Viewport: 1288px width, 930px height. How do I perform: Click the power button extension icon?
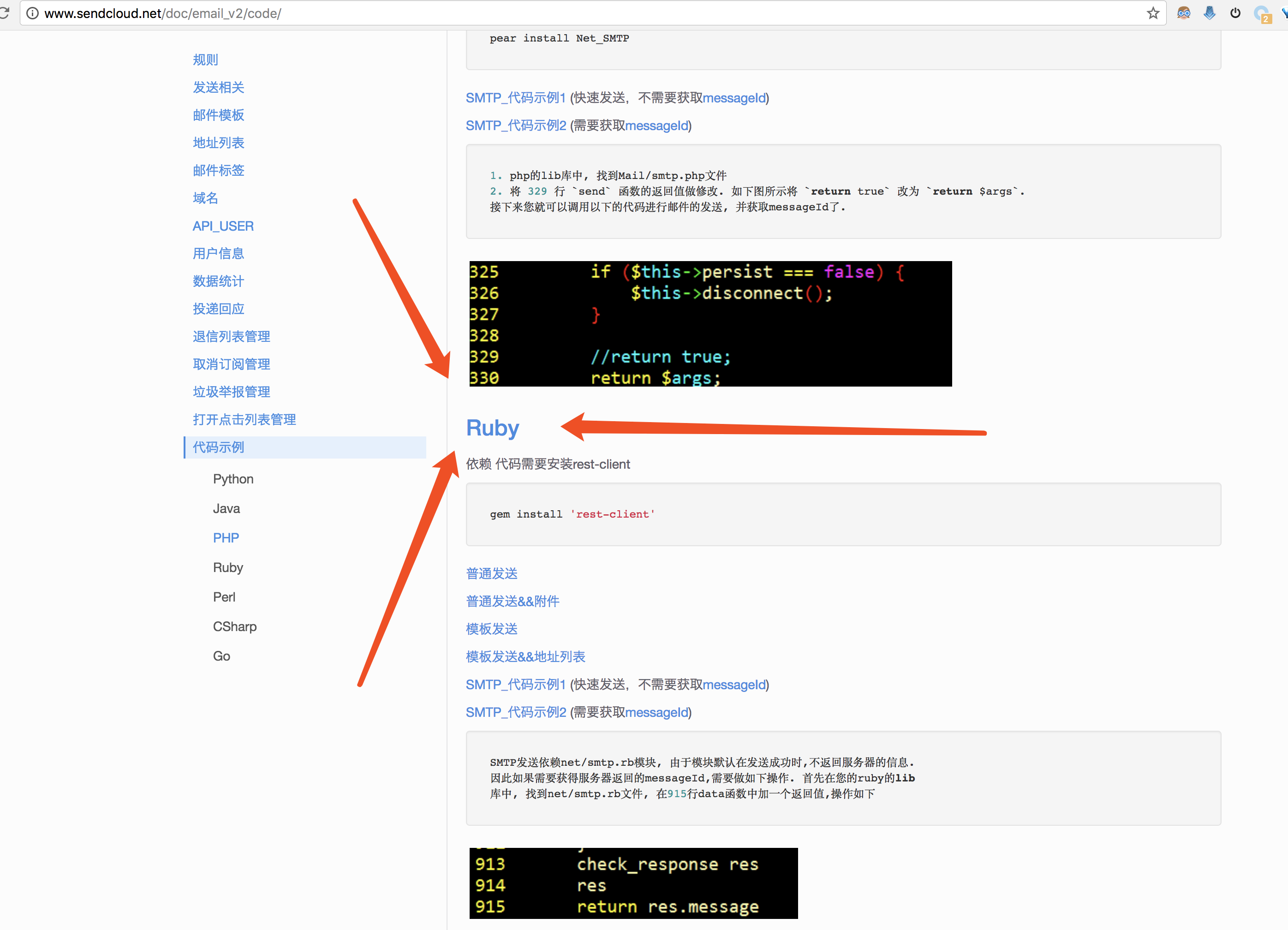(1235, 13)
